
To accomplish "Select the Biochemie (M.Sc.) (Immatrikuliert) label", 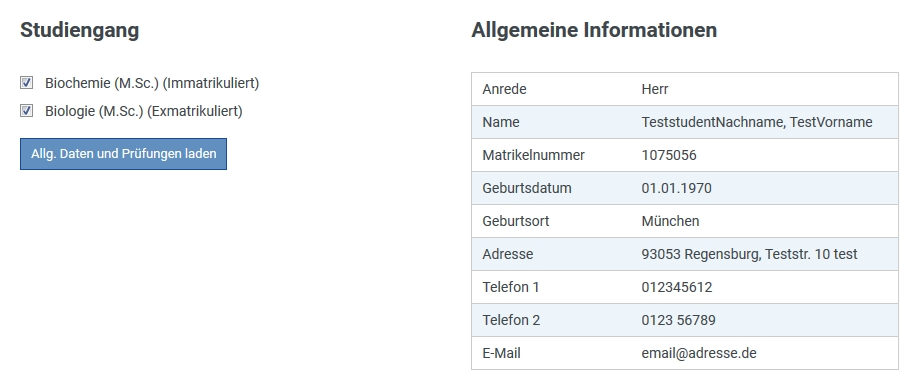I will coord(152,83).
